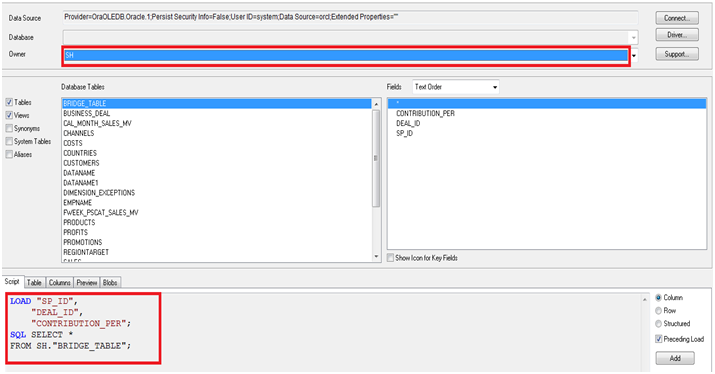Open the Columns tab

click(x=59, y=283)
